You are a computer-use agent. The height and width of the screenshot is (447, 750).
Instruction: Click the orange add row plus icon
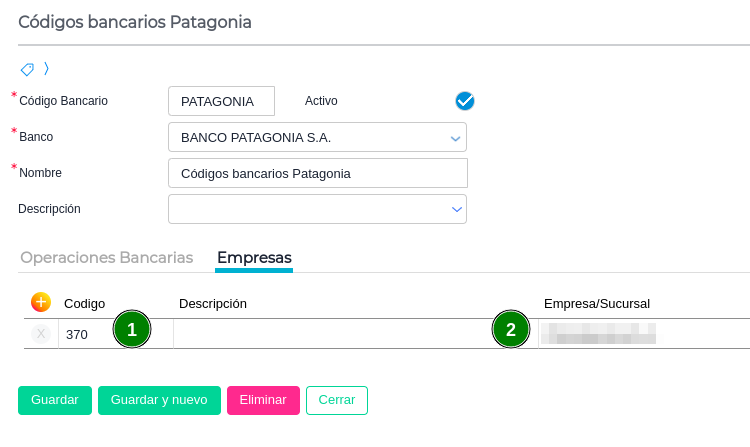(x=41, y=302)
